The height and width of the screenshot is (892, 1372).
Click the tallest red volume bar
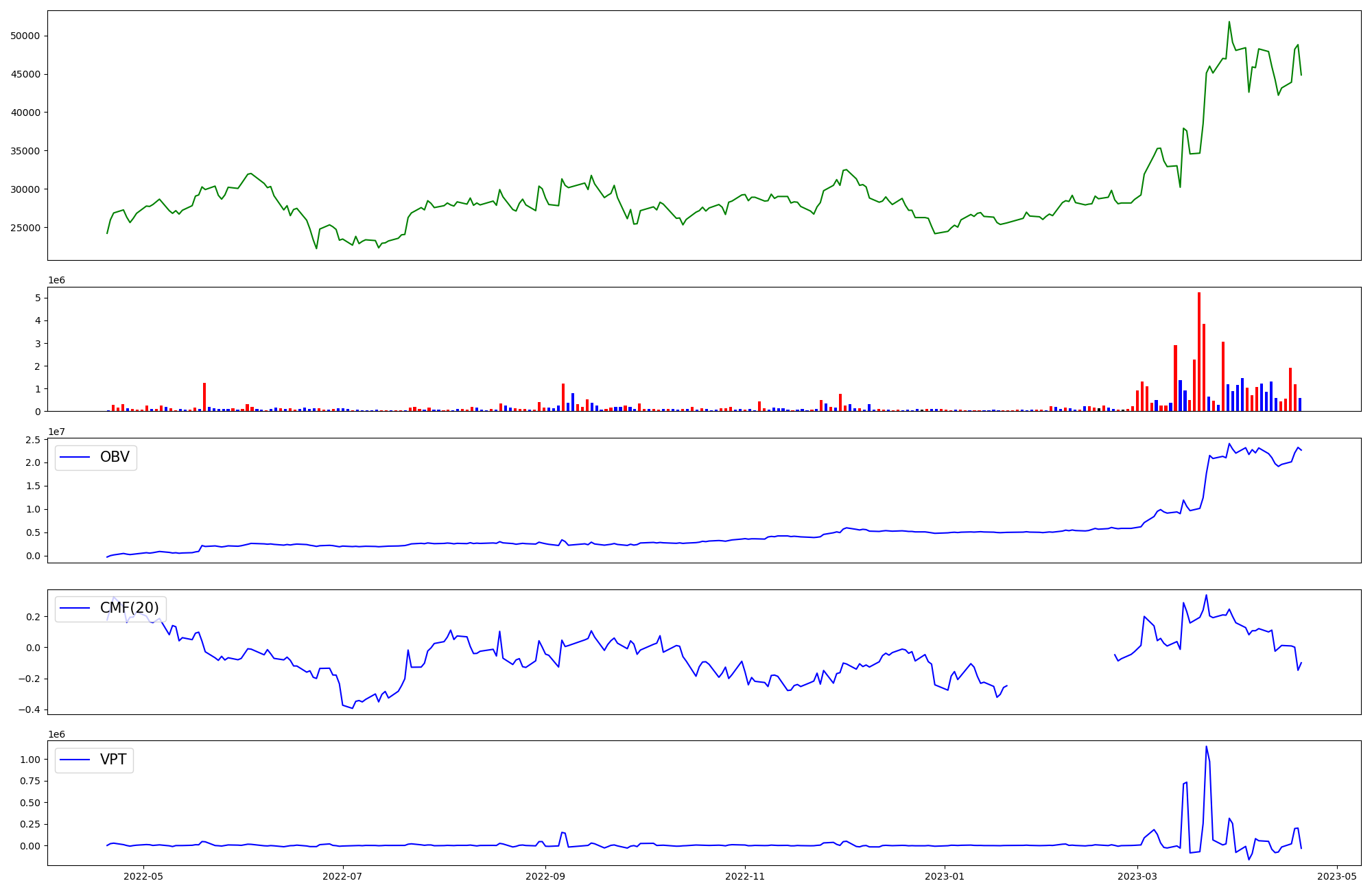[1199, 351]
